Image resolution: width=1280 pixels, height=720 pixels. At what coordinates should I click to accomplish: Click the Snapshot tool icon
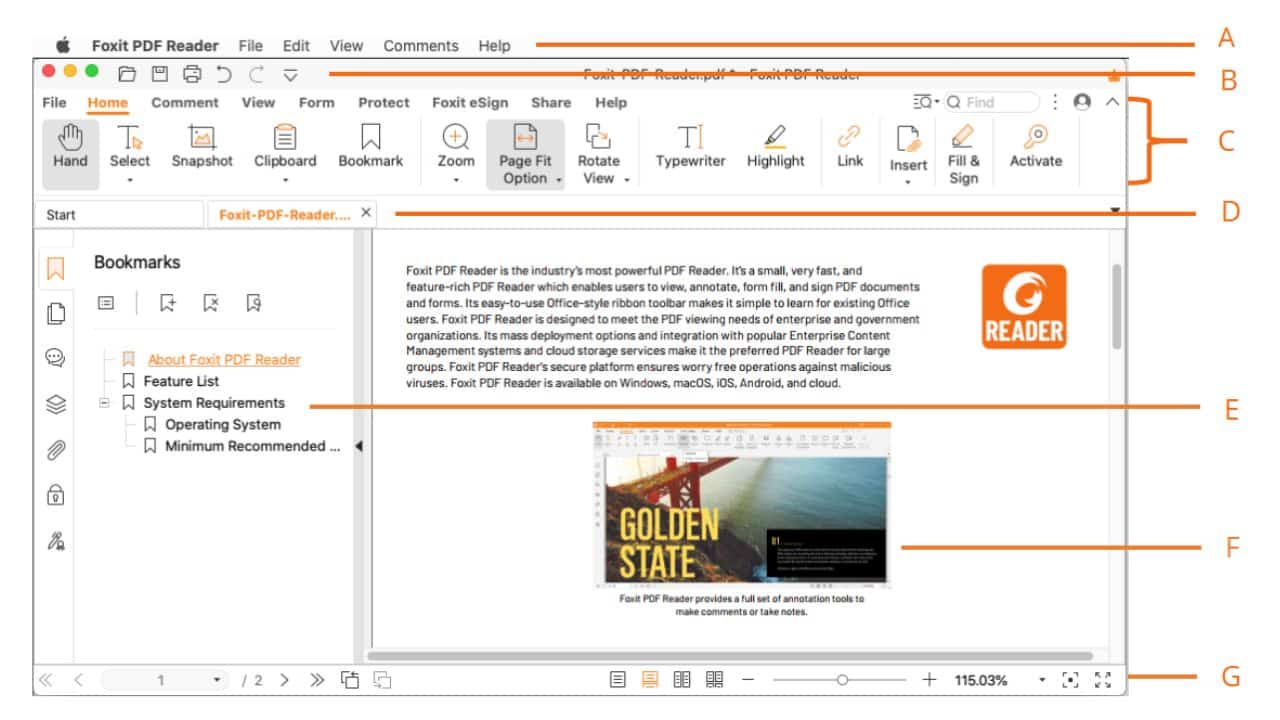[x=202, y=138]
